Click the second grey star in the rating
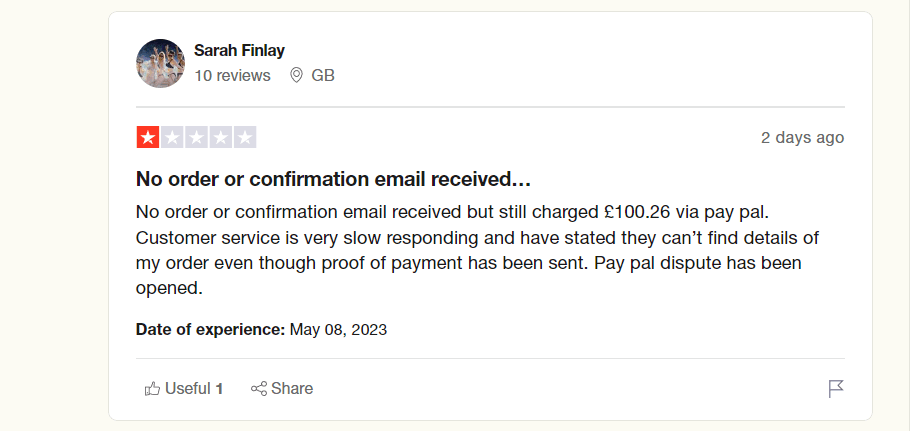Viewport: 910px width, 431px height. [171, 138]
